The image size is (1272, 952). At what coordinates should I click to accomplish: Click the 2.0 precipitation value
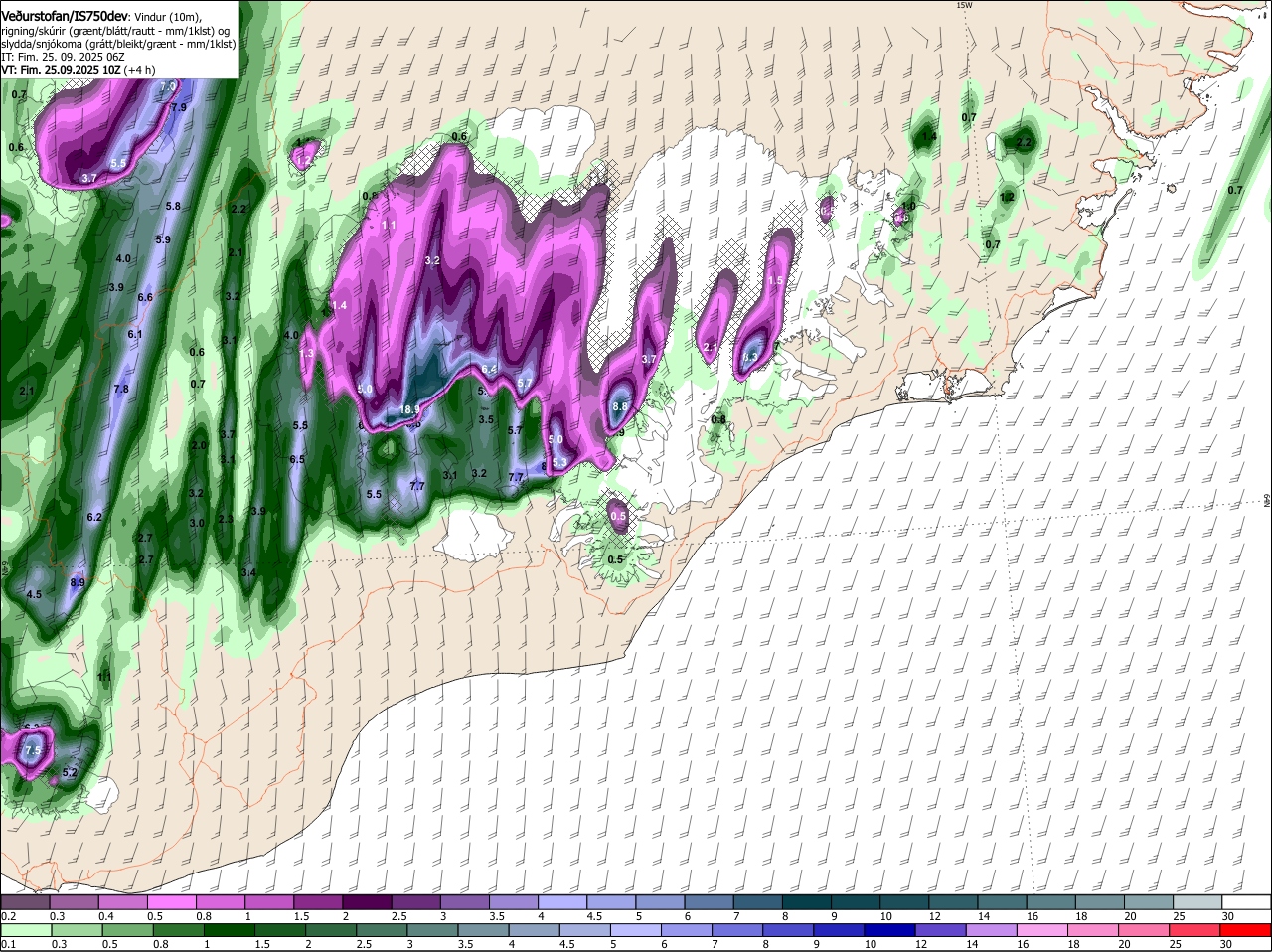pyautogui.click(x=199, y=445)
